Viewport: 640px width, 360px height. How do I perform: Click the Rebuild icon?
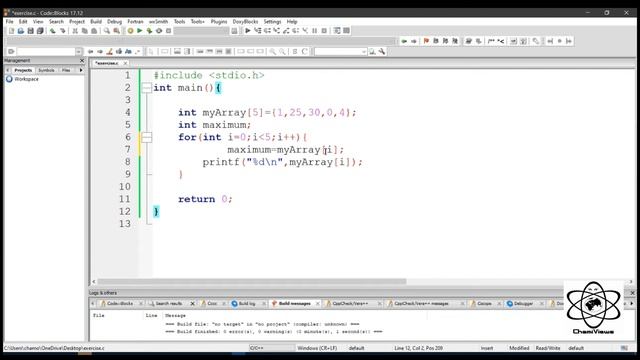click(x=159, y=31)
